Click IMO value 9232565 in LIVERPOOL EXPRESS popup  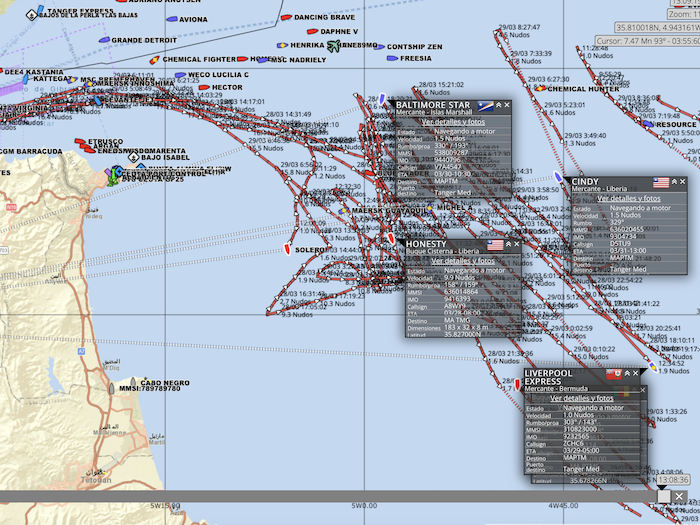click(x=576, y=437)
